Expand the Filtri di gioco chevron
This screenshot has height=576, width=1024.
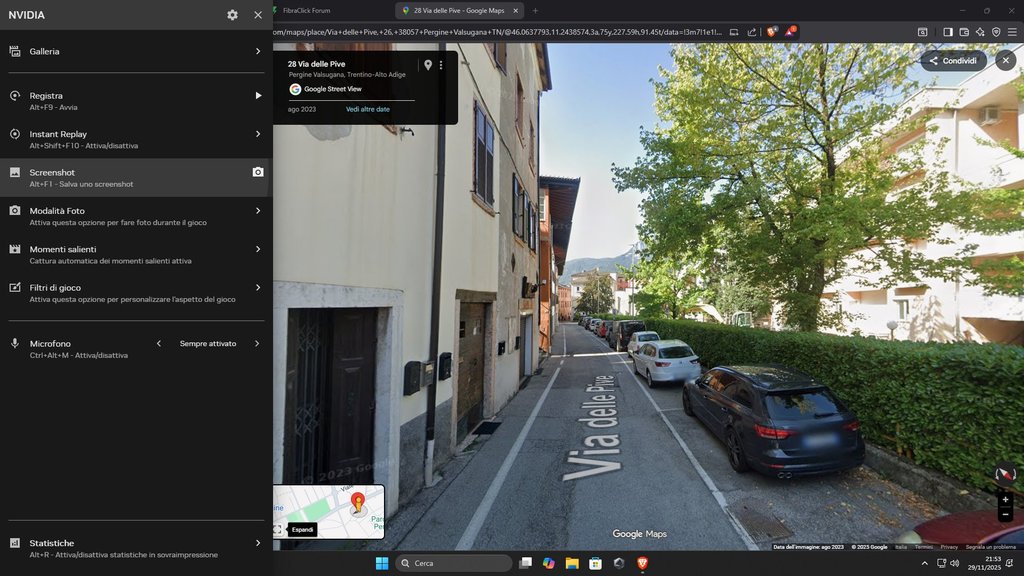[x=258, y=287]
